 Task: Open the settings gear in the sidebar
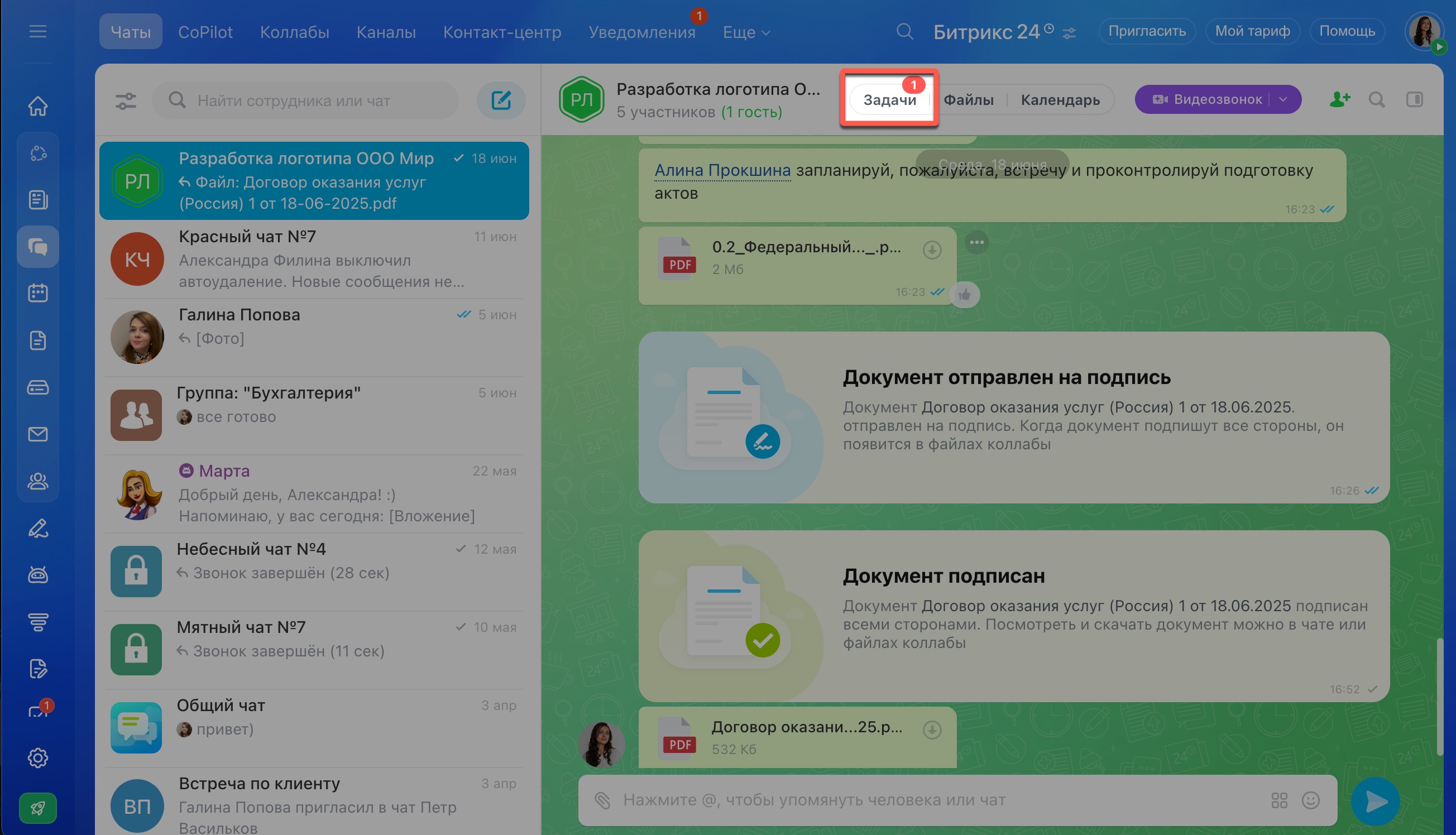pyautogui.click(x=38, y=758)
